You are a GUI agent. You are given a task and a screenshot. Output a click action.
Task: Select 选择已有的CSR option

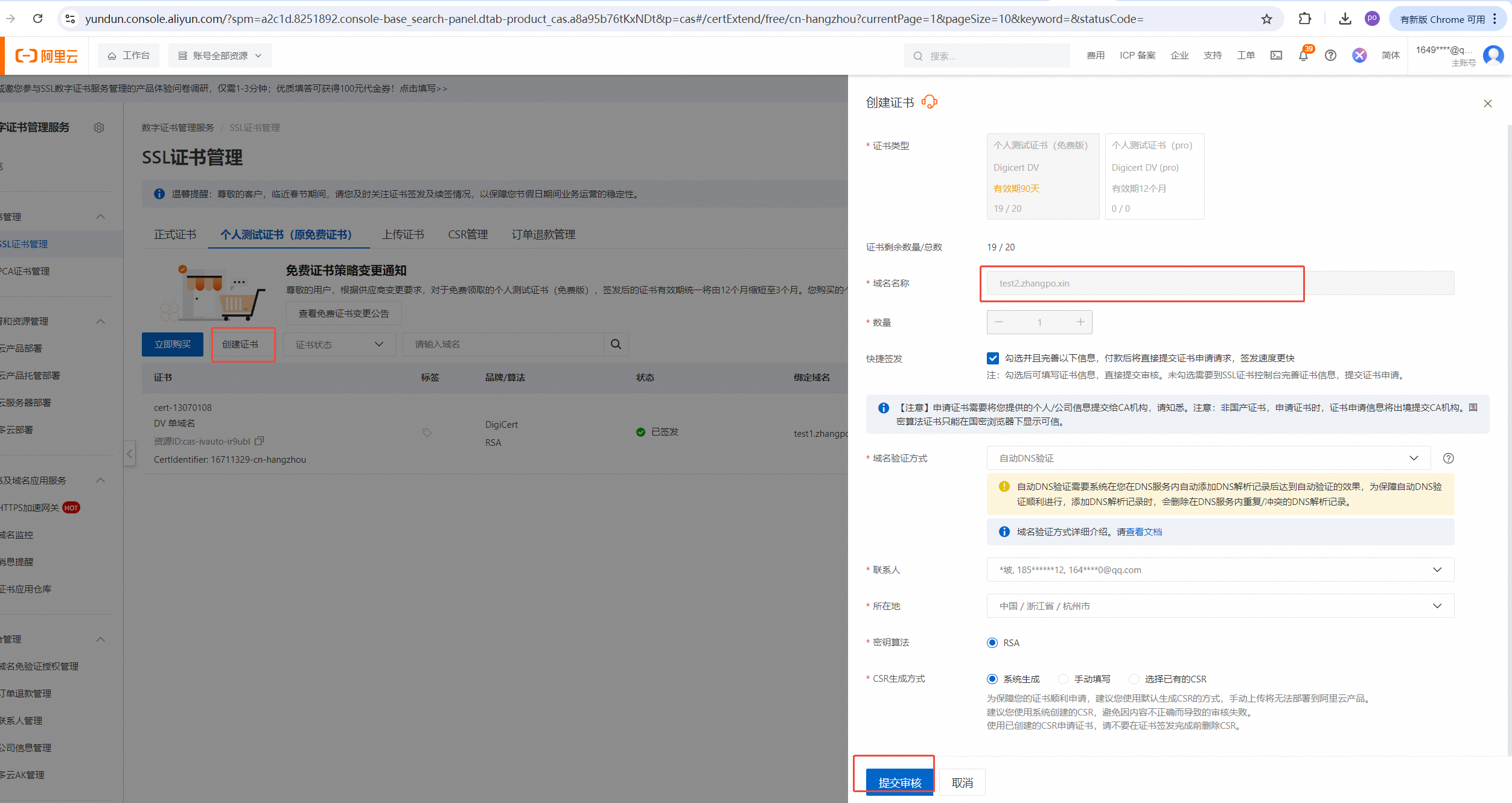[x=1134, y=679]
